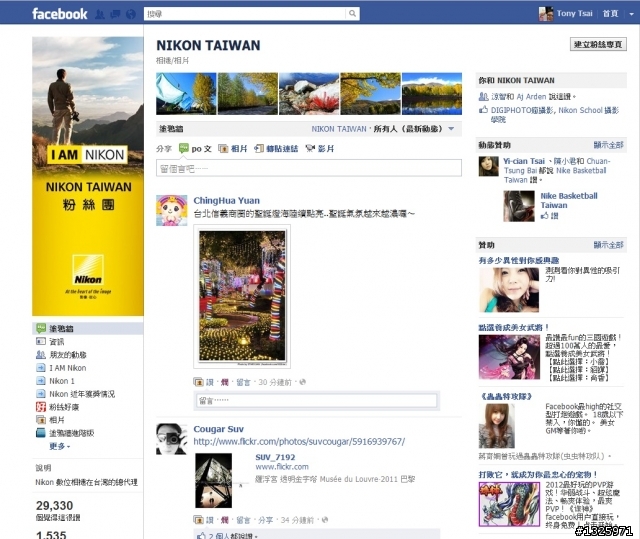Open friend requests icon in top bar

click(x=100, y=14)
